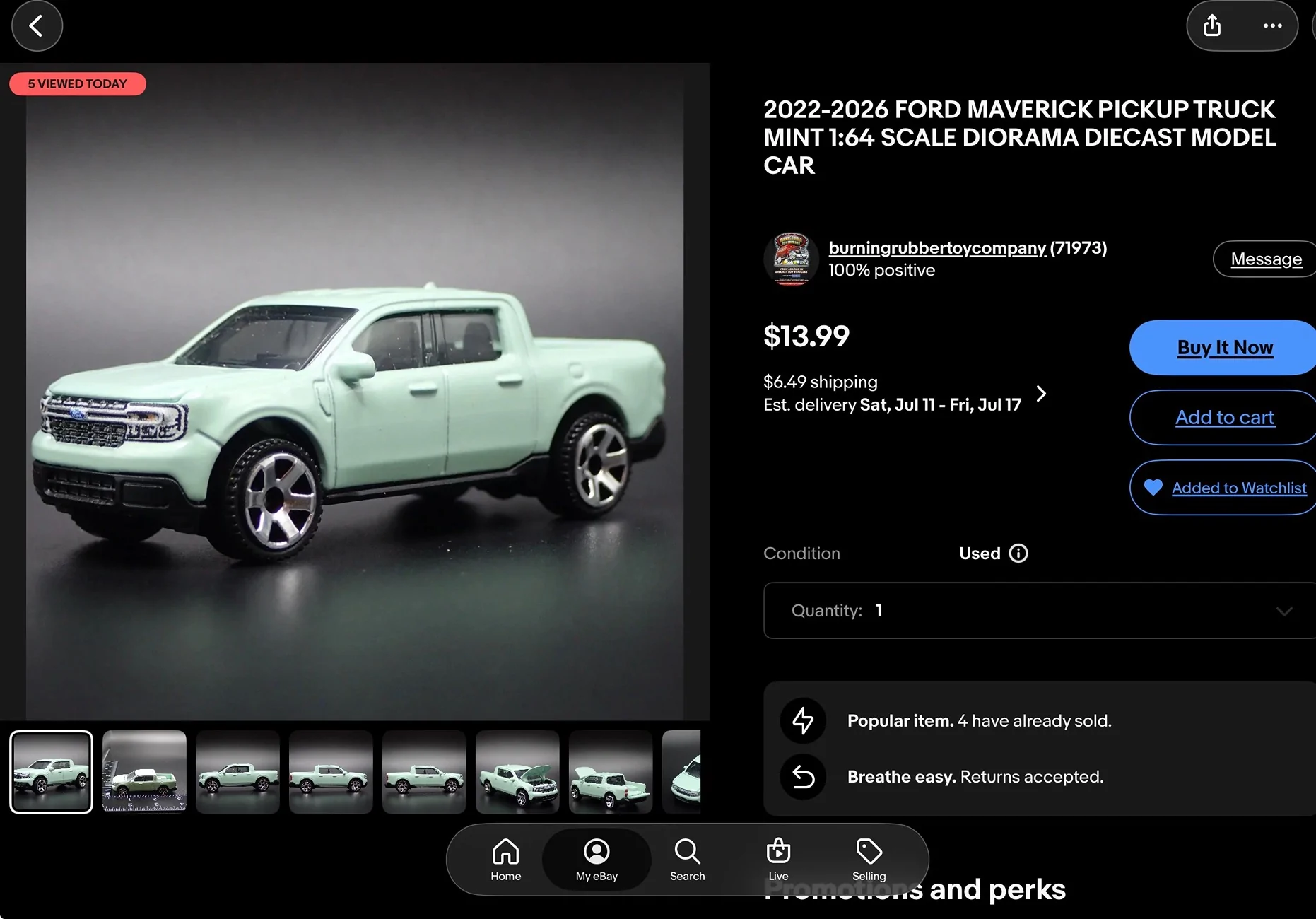Viewport: 1316px width, 919px height.
Task: Click the Add to cart button
Action: point(1223,417)
